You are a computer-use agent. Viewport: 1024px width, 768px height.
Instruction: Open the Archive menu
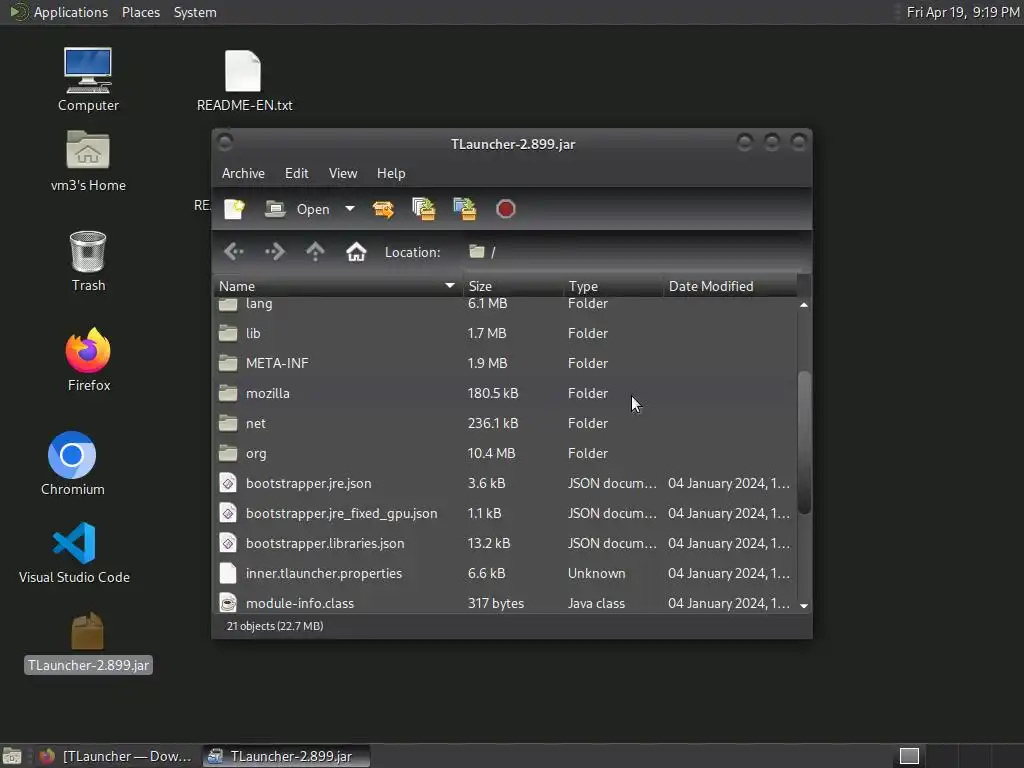(x=243, y=173)
